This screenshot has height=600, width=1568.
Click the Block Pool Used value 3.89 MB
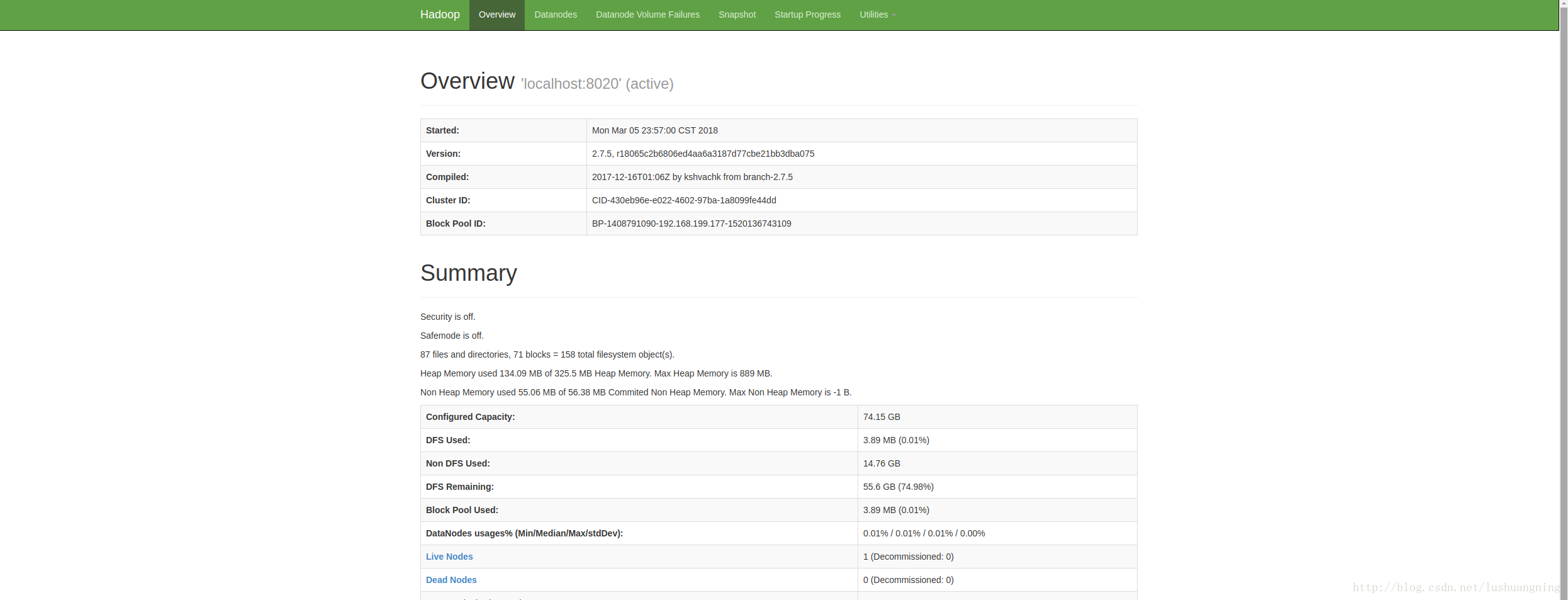896,510
